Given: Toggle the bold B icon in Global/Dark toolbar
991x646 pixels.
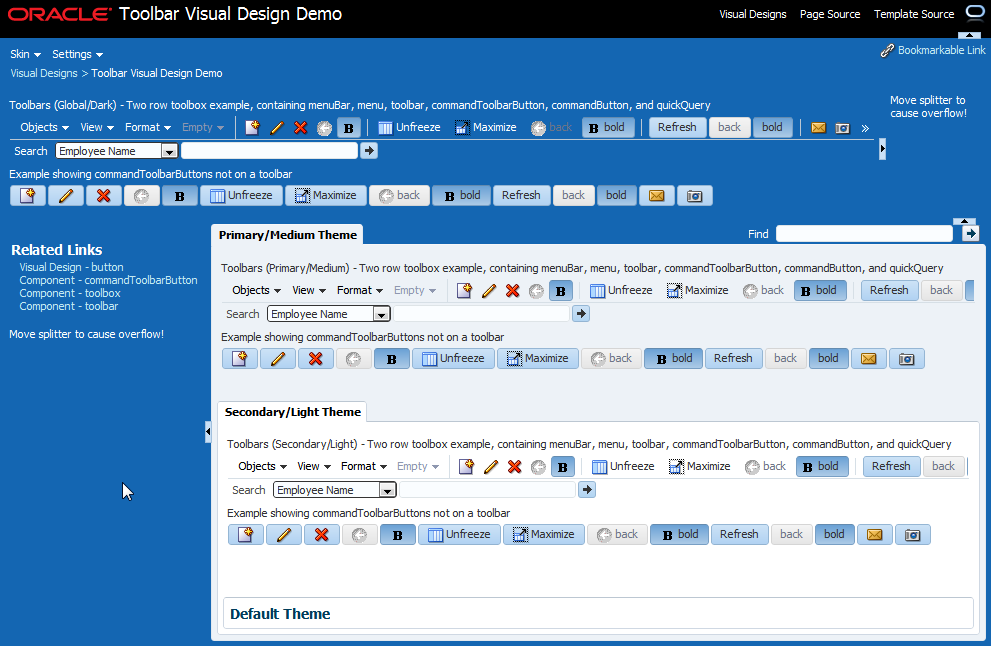Looking at the screenshot, I should (x=348, y=128).
